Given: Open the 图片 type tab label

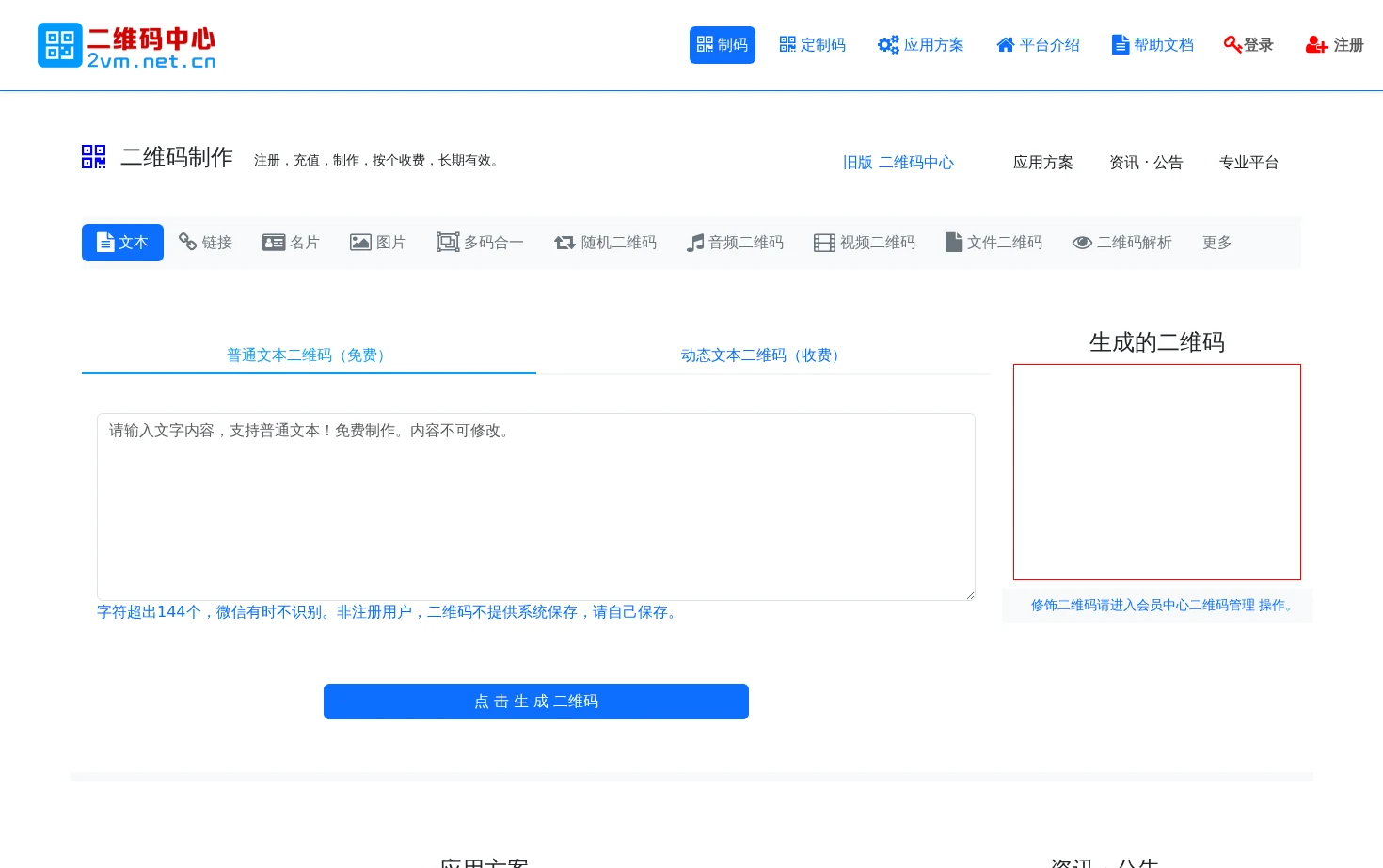Looking at the screenshot, I should (391, 243).
